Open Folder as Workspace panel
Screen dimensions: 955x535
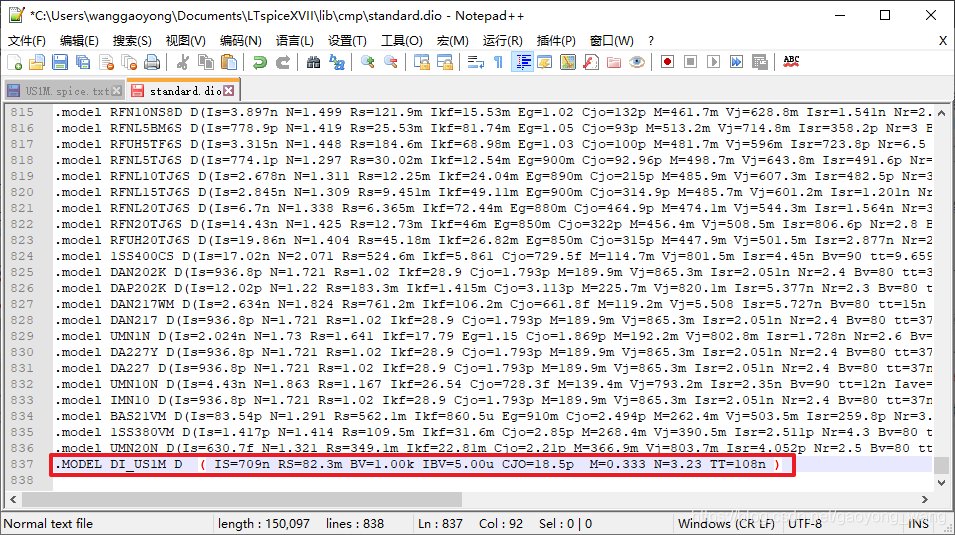[x=614, y=62]
